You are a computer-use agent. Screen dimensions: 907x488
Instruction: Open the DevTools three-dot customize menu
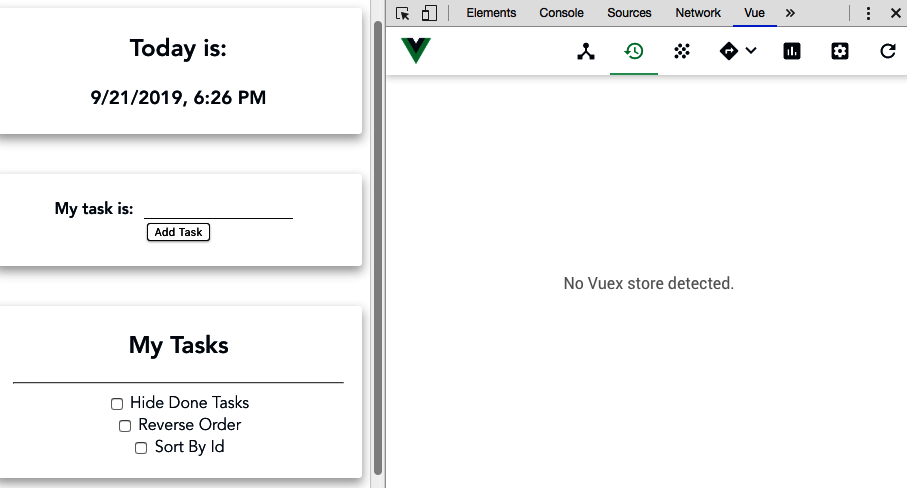(x=868, y=13)
